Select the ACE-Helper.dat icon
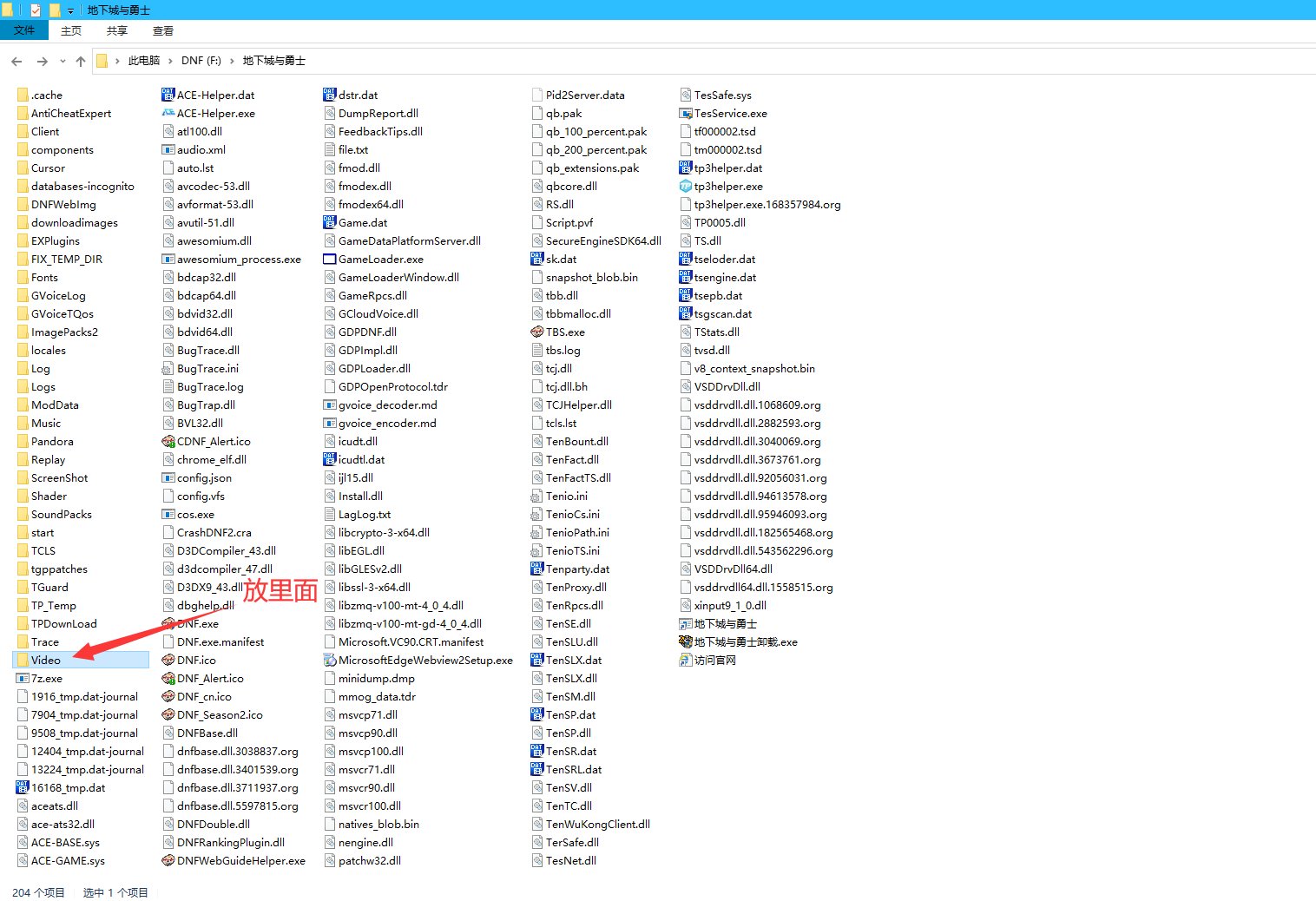This screenshot has width=1316, height=901. click(x=168, y=95)
